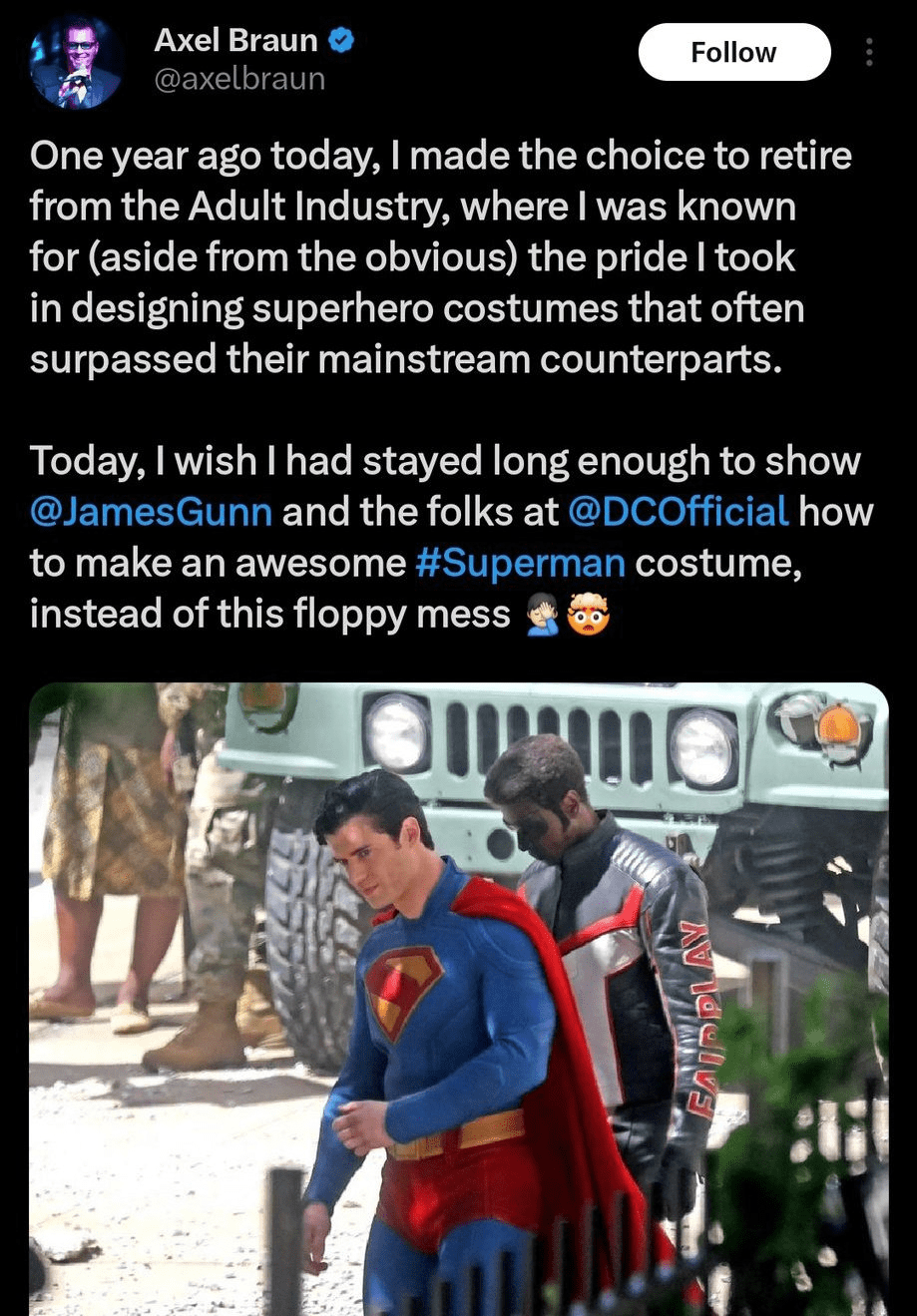Visit the @DCOfficial mention link
917x1316 pixels.
[x=679, y=512]
